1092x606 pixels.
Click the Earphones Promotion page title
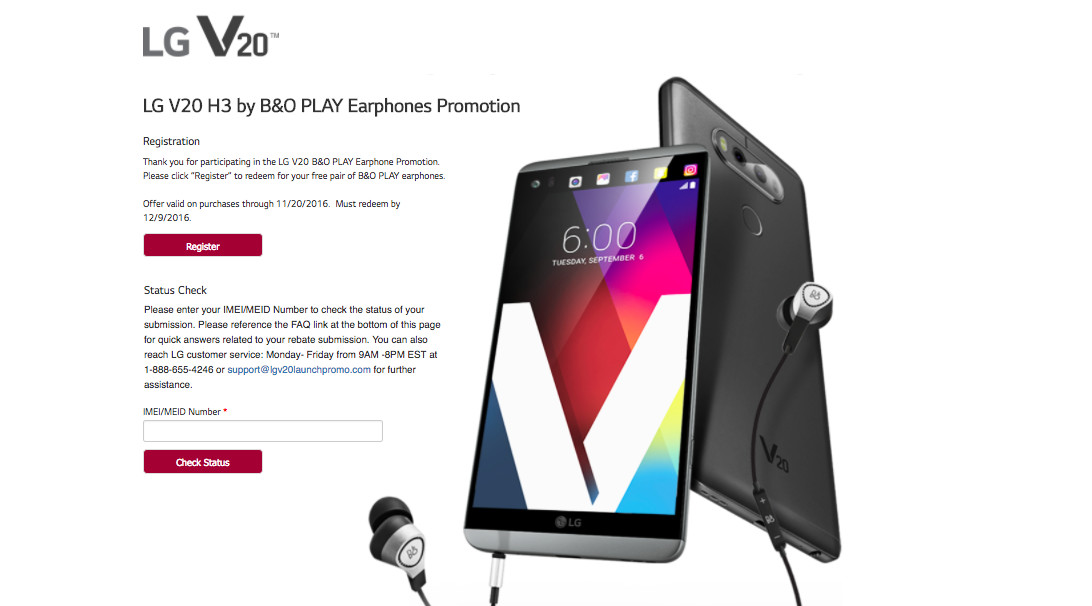click(332, 106)
